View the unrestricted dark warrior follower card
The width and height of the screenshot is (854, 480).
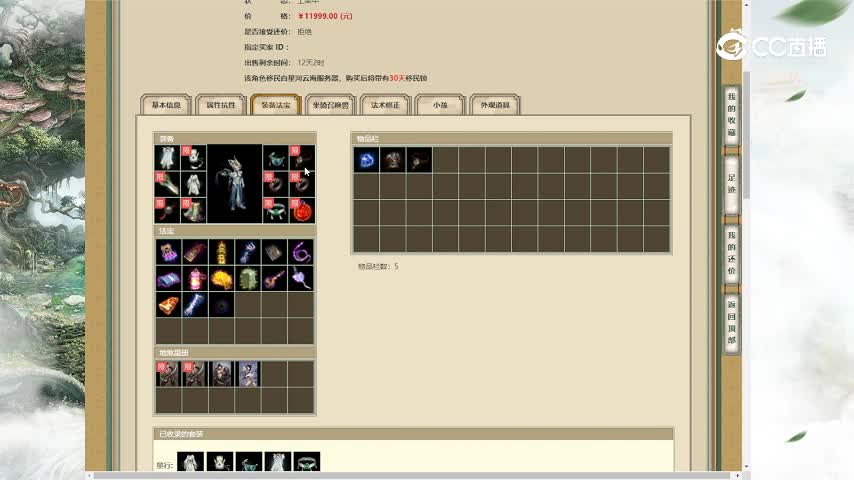[221, 374]
